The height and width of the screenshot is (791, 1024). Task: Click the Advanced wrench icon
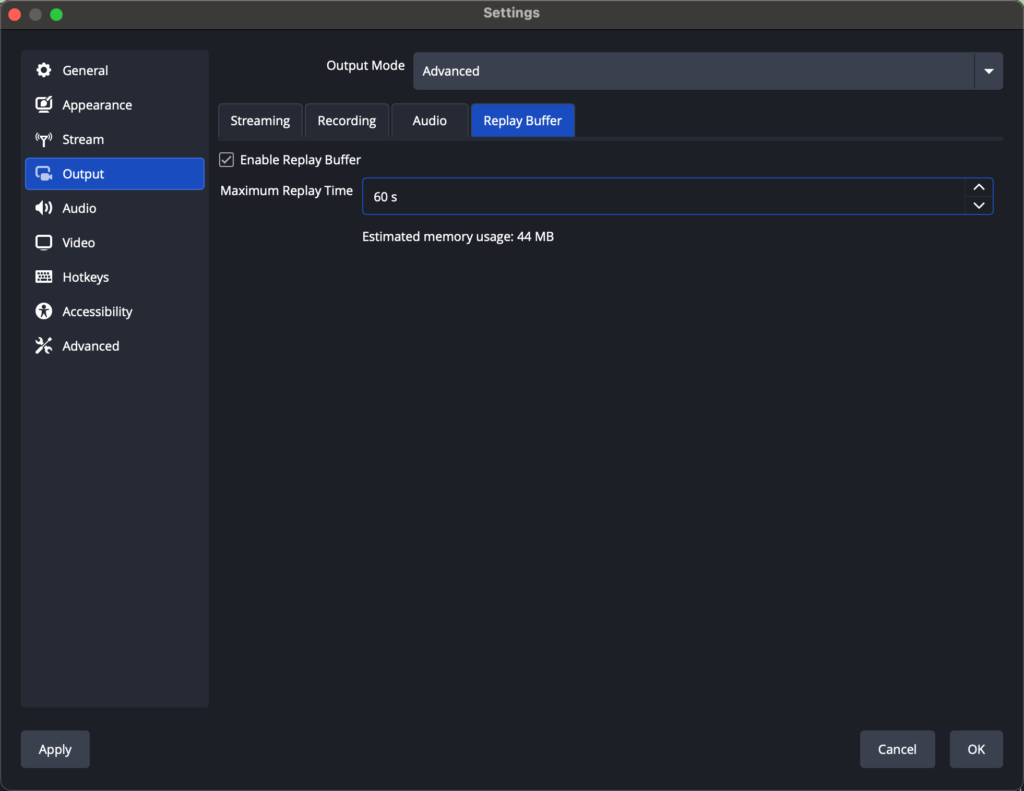44,345
